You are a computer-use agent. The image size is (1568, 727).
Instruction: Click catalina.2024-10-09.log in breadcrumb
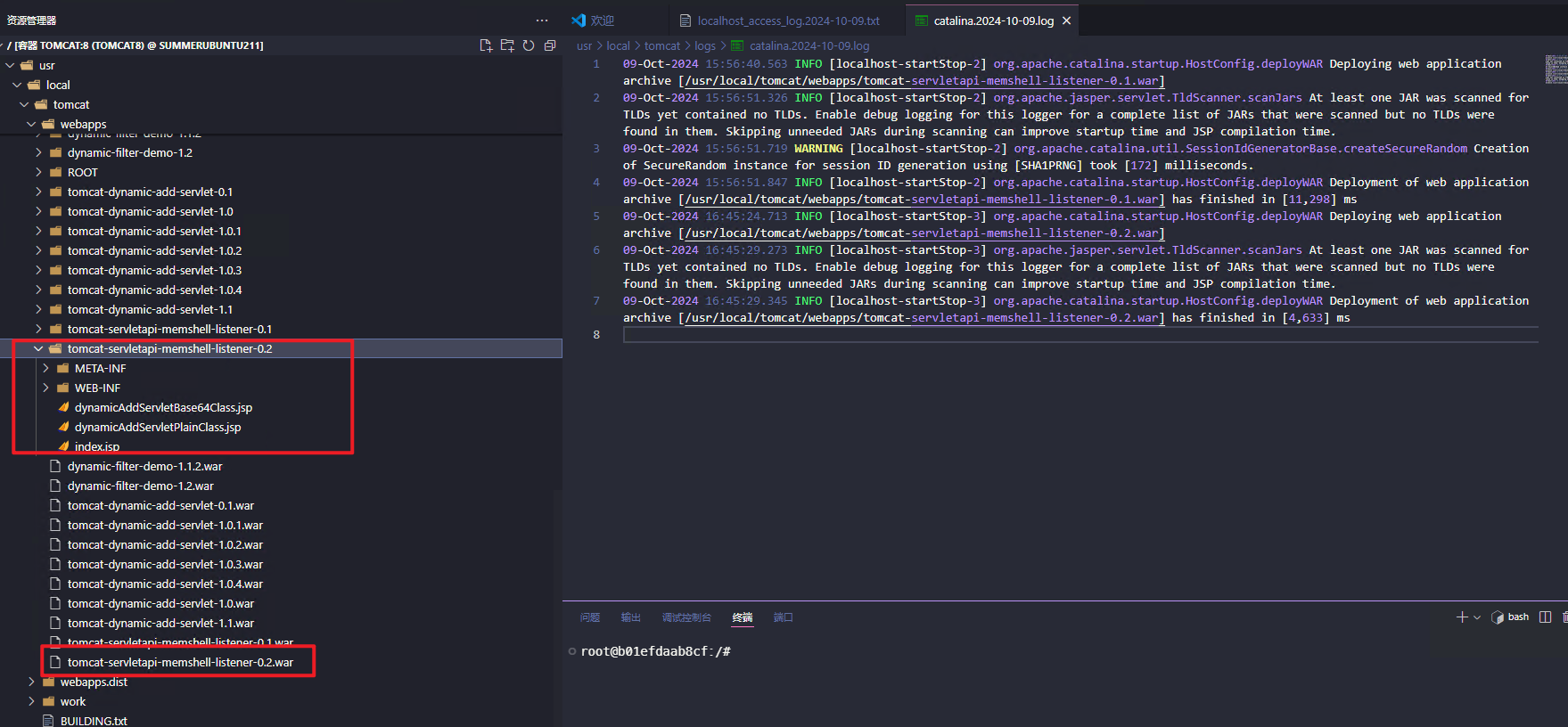pos(809,45)
